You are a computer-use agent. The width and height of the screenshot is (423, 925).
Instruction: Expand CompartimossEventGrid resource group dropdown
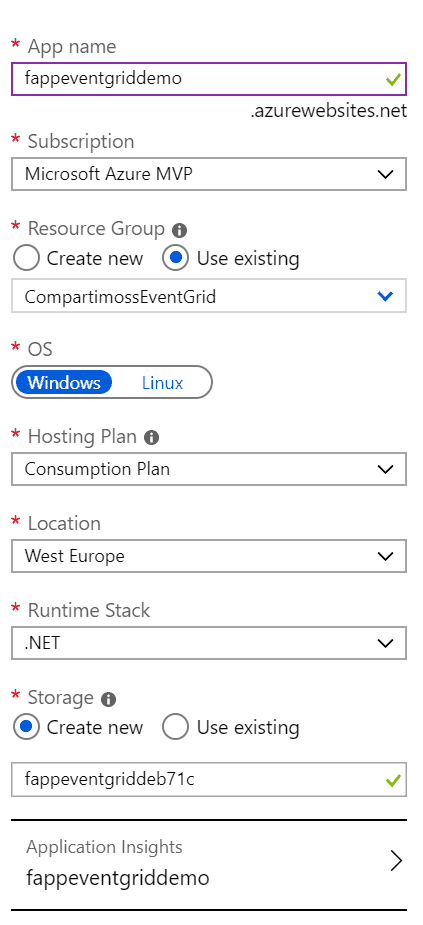point(209,296)
